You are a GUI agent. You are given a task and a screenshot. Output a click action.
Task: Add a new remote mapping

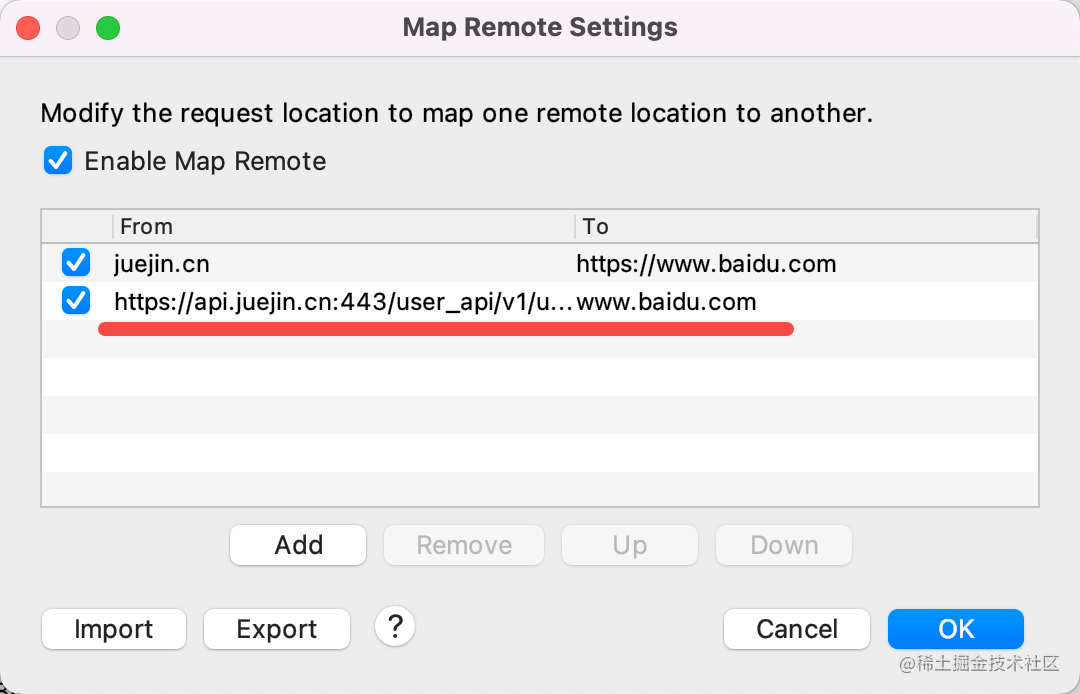[x=298, y=545]
